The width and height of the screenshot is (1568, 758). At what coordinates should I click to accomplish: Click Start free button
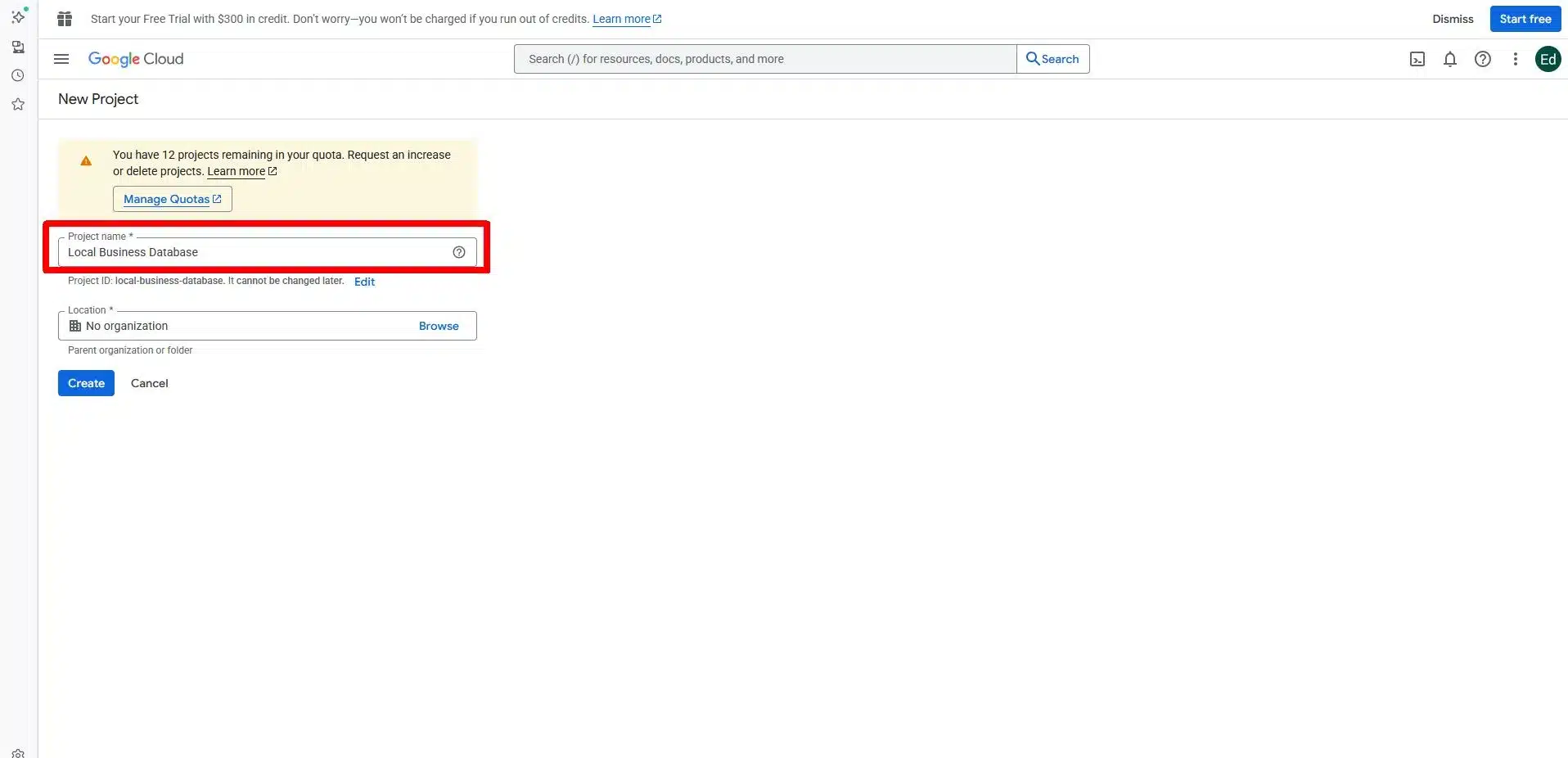click(x=1525, y=19)
